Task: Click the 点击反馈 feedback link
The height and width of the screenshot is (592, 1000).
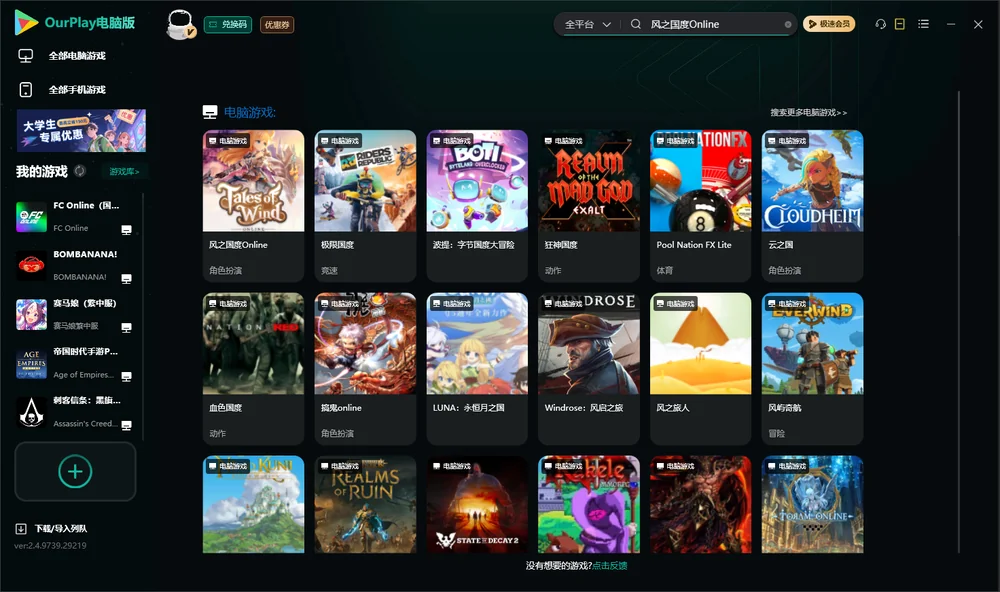Action: point(610,566)
